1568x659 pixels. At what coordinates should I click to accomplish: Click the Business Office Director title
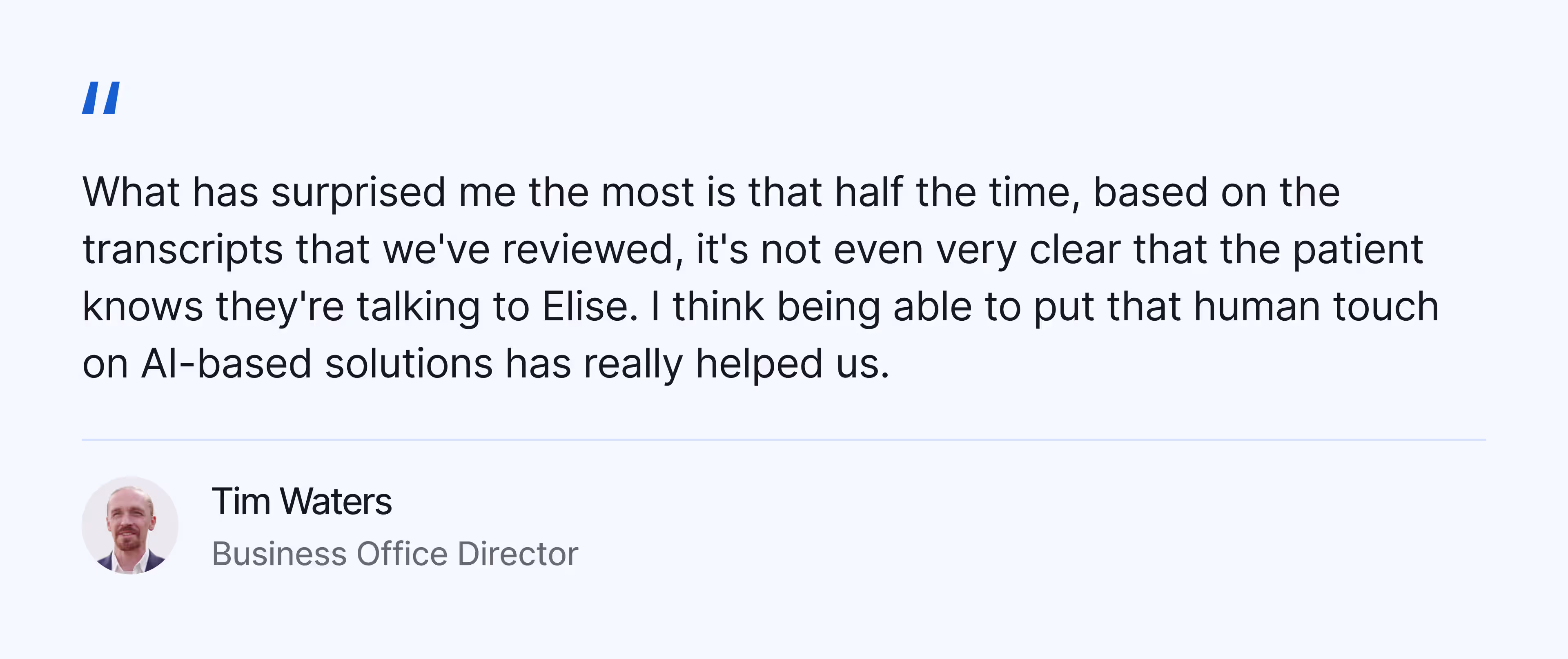point(395,554)
